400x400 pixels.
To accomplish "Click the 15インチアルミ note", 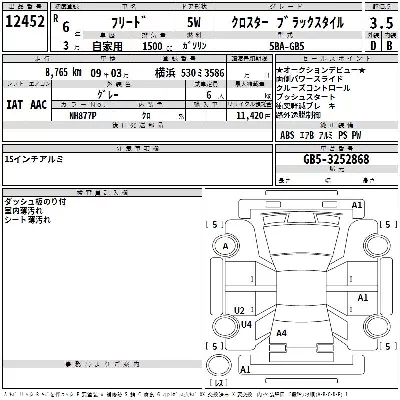I will [34, 159].
